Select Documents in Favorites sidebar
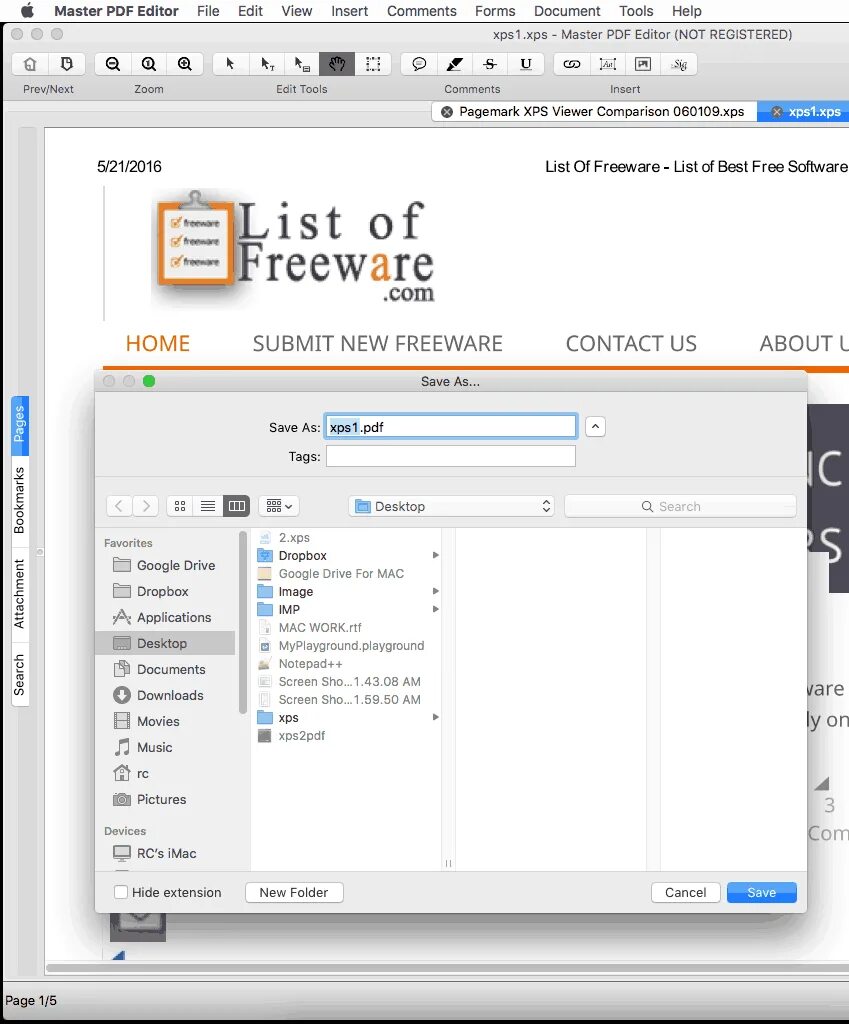Screen dimensions: 849x1024 tap(165, 669)
